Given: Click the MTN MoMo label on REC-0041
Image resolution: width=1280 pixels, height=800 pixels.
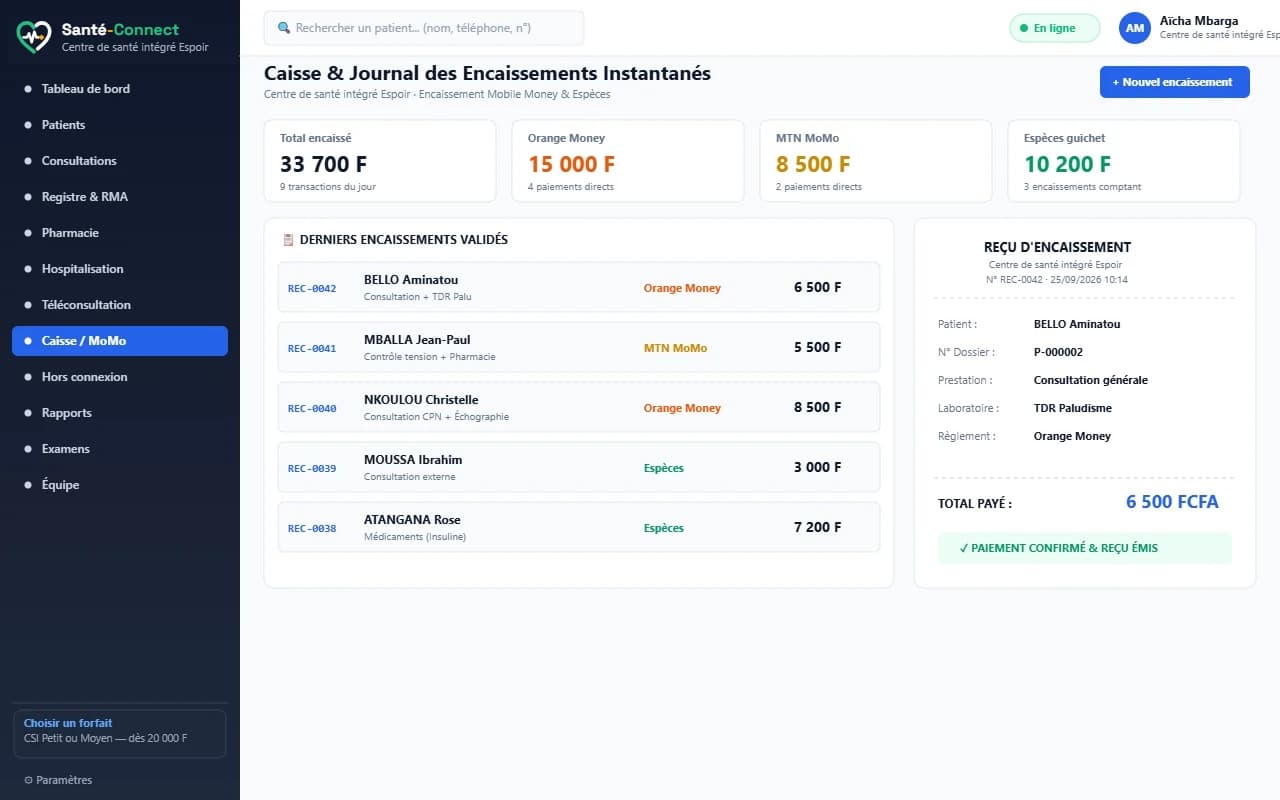Looking at the screenshot, I should pyautogui.click(x=675, y=348).
